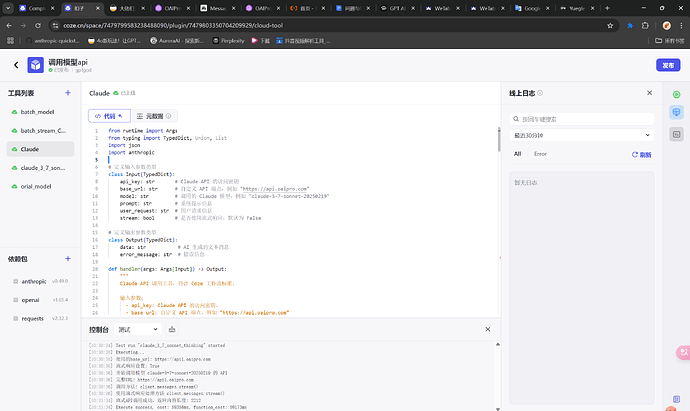Click the blue pinned extension icon
690x411 pixels.
tap(630, 26)
